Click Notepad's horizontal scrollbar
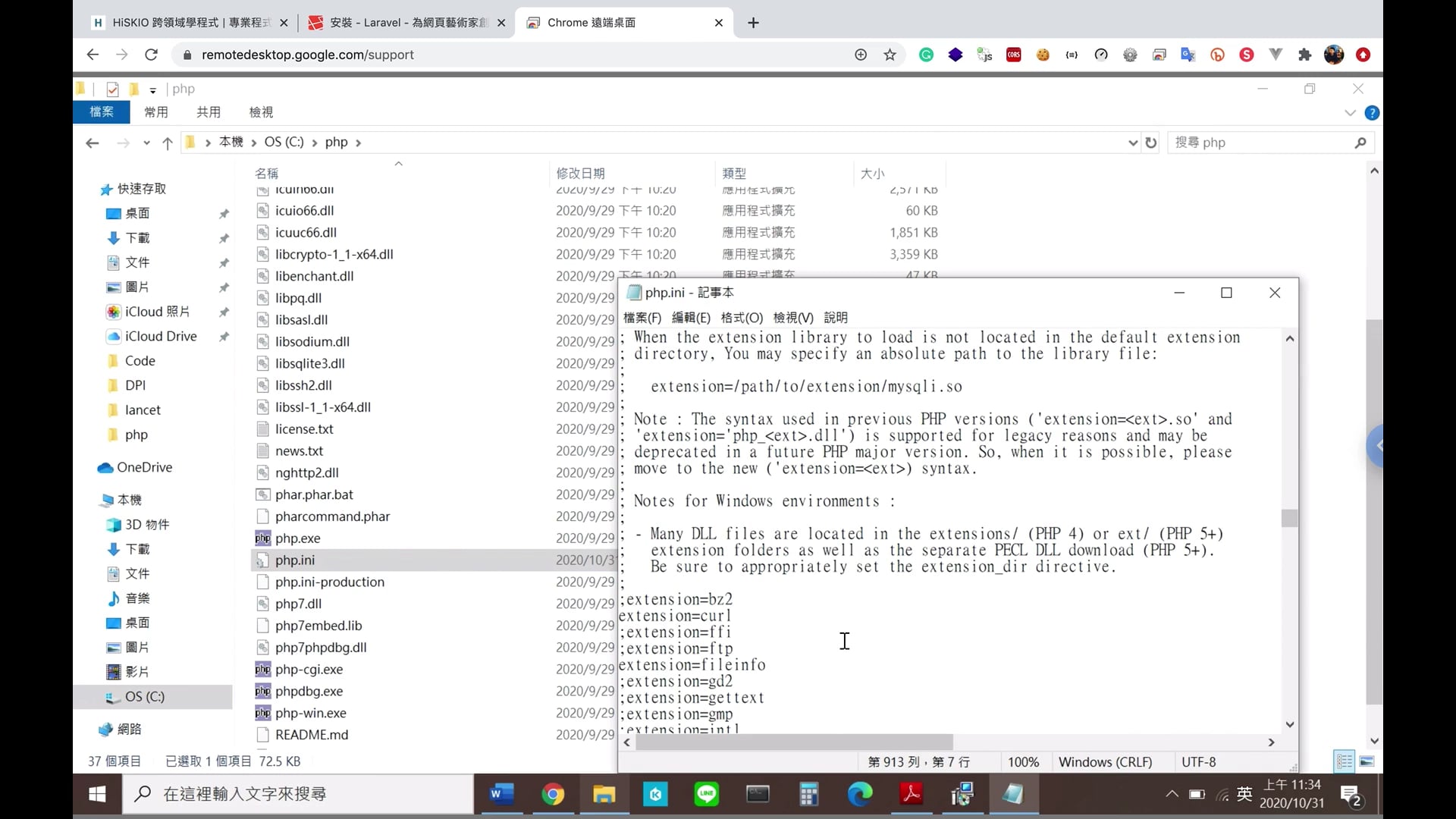 pos(794,742)
